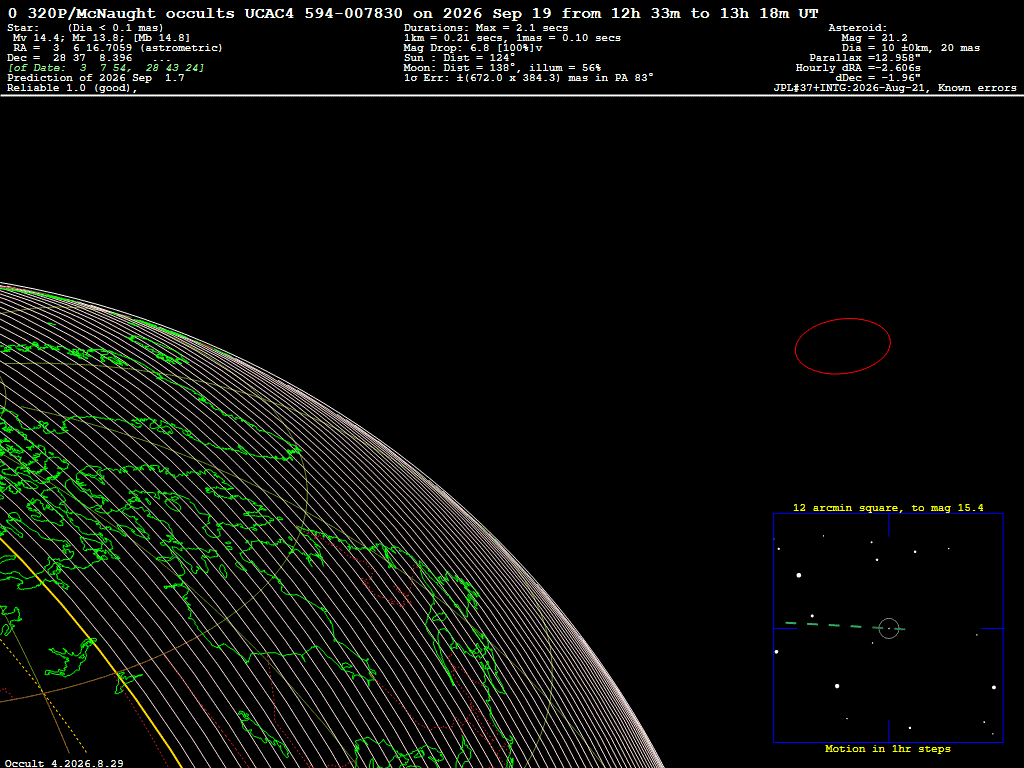Click the '1σ Err' uncertainty line
Viewport: 1024px width, 768px height.
[528, 78]
